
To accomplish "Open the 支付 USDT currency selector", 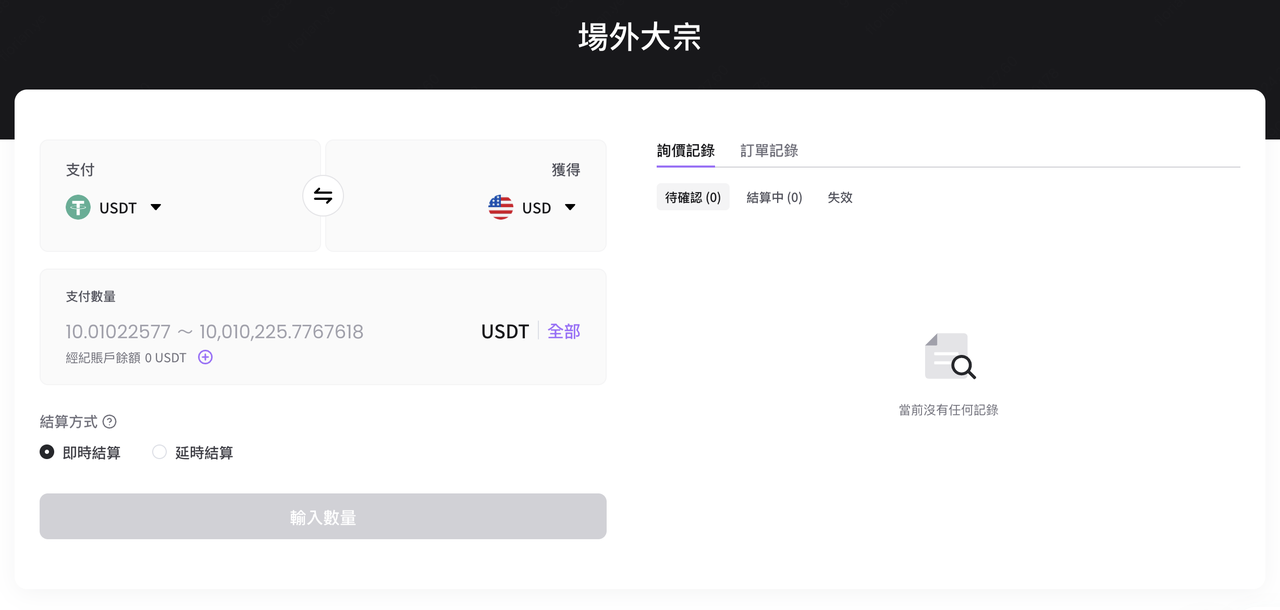I will point(114,208).
